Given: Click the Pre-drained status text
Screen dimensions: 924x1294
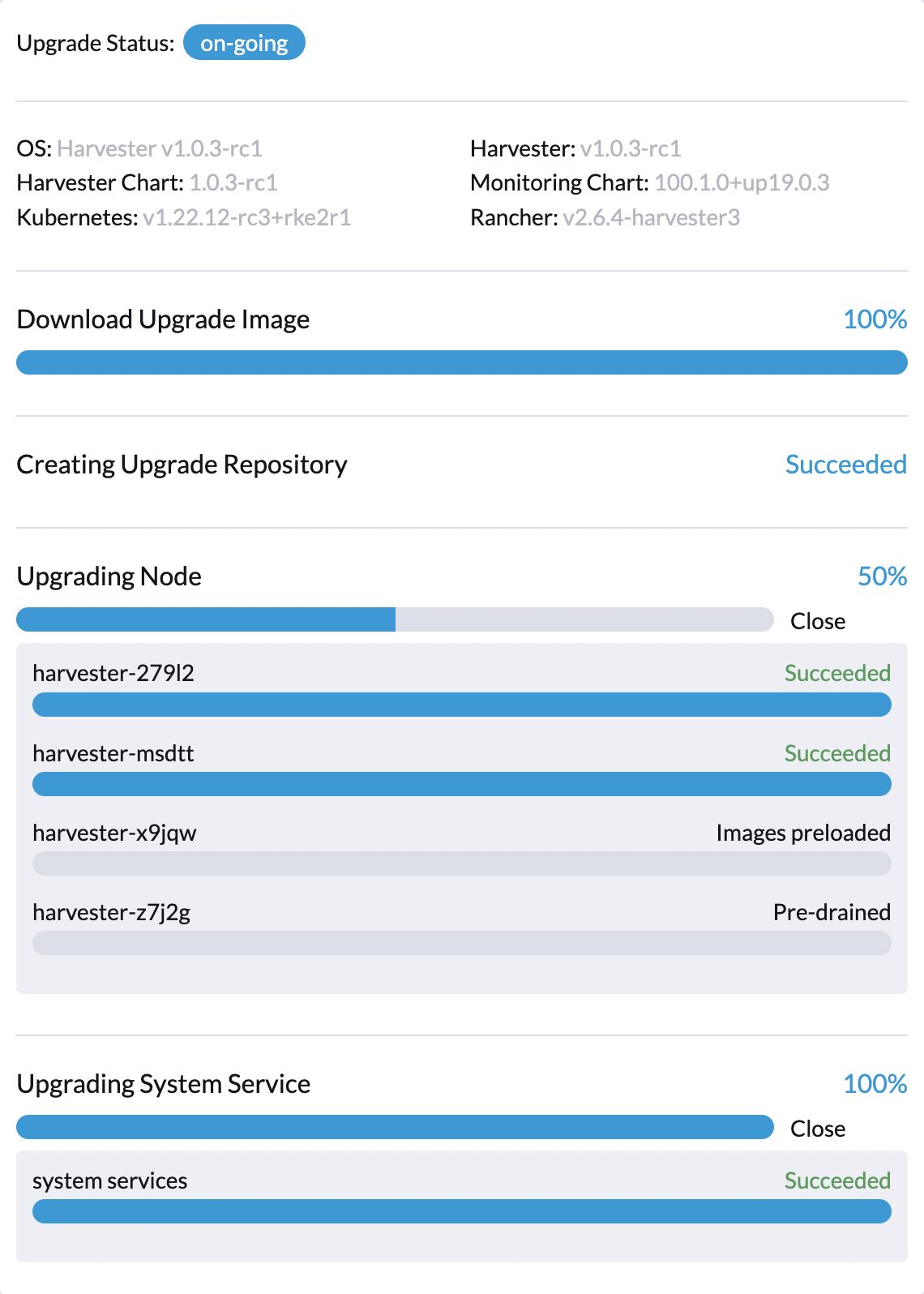Looking at the screenshot, I should pos(832,913).
